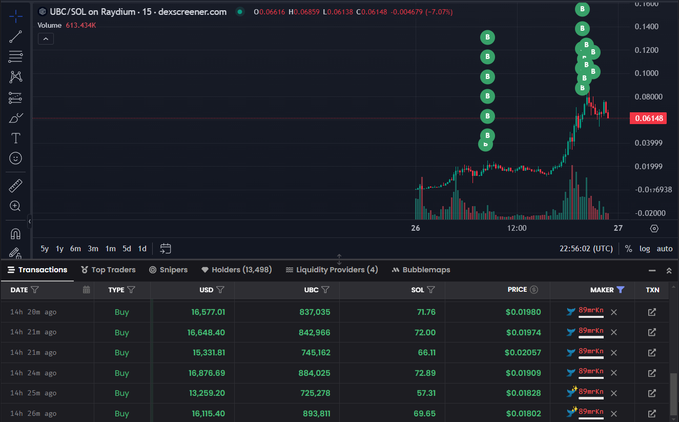Image resolution: width=679 pixels, height=422 pixels.
Task: Open the USD column filter
Action: (x=220, y=290)
